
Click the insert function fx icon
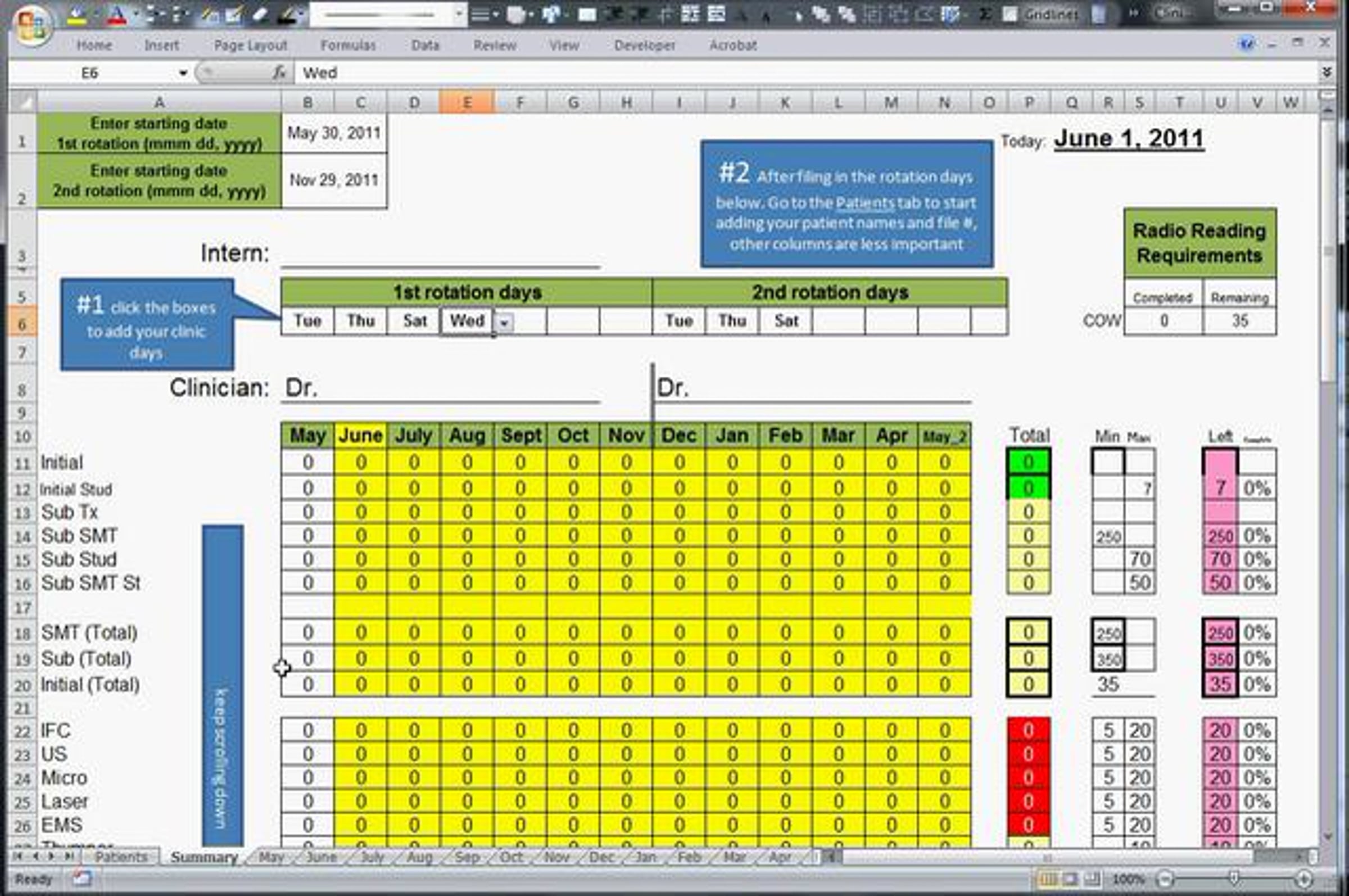(x=279, y=73)
